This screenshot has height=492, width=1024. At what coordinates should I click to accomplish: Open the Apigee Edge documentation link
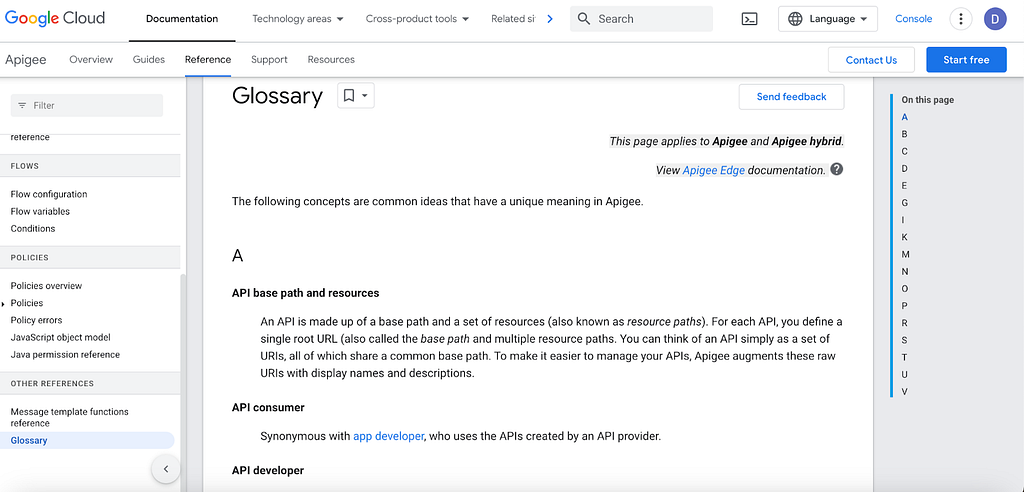coord(714,171)
